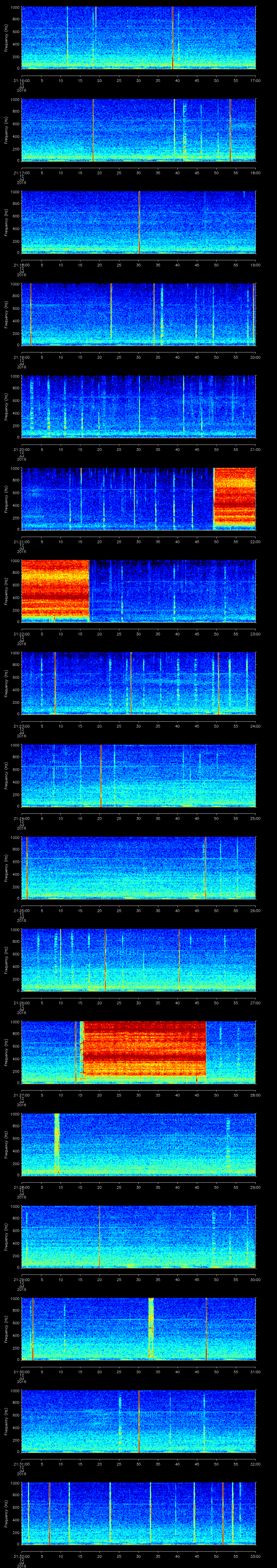Click the 21:21:00 start time label

pos(21,542)
